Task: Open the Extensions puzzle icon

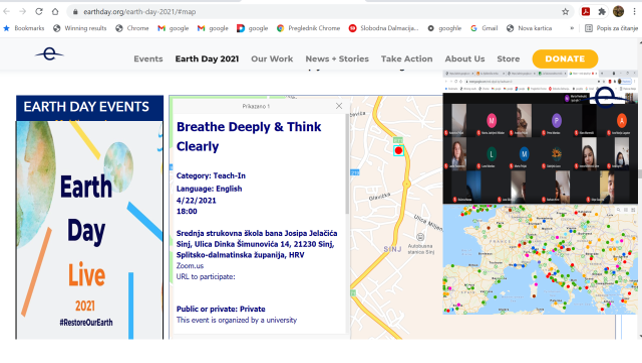Action: [601, 11]
